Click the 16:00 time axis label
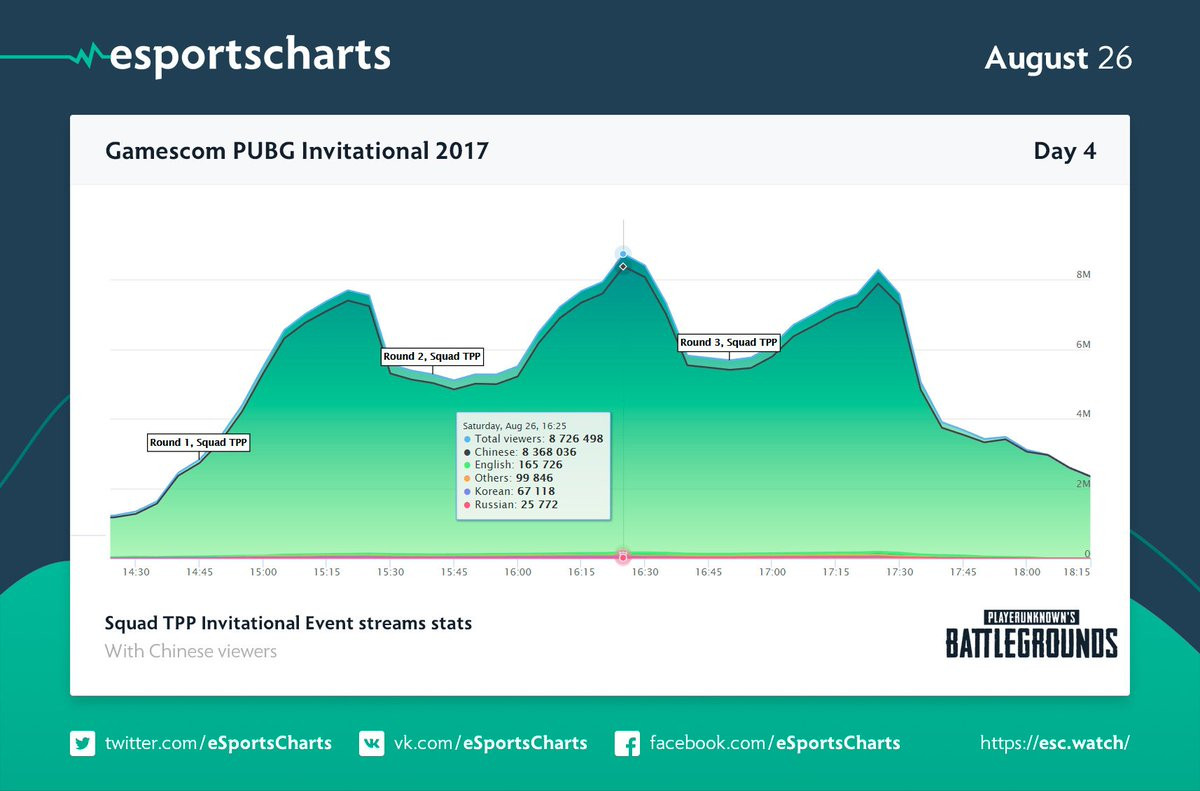This screenshot has height=791, width=1200. coord(518,572)
